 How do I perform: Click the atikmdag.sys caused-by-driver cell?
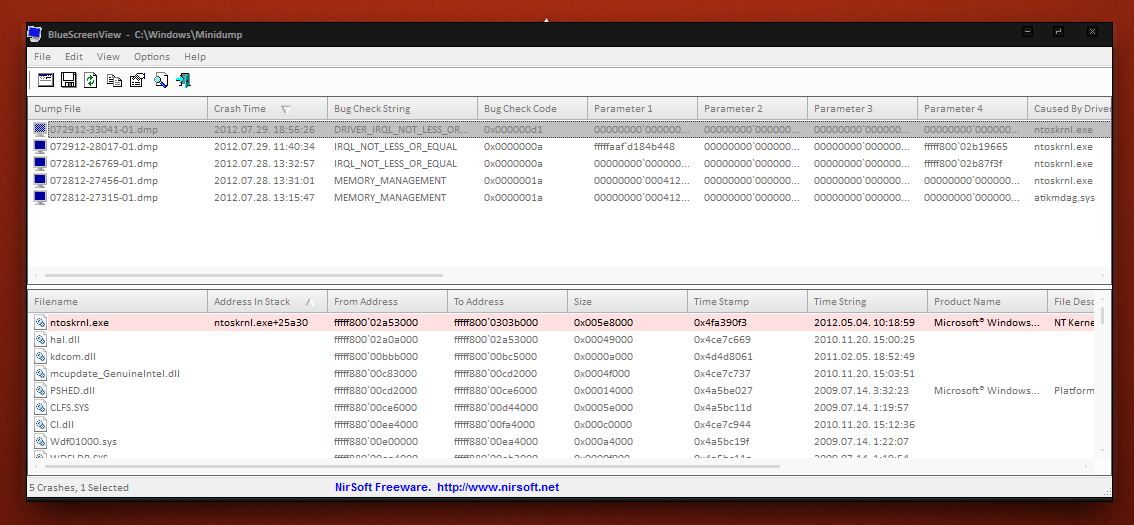click(1064, 197)
